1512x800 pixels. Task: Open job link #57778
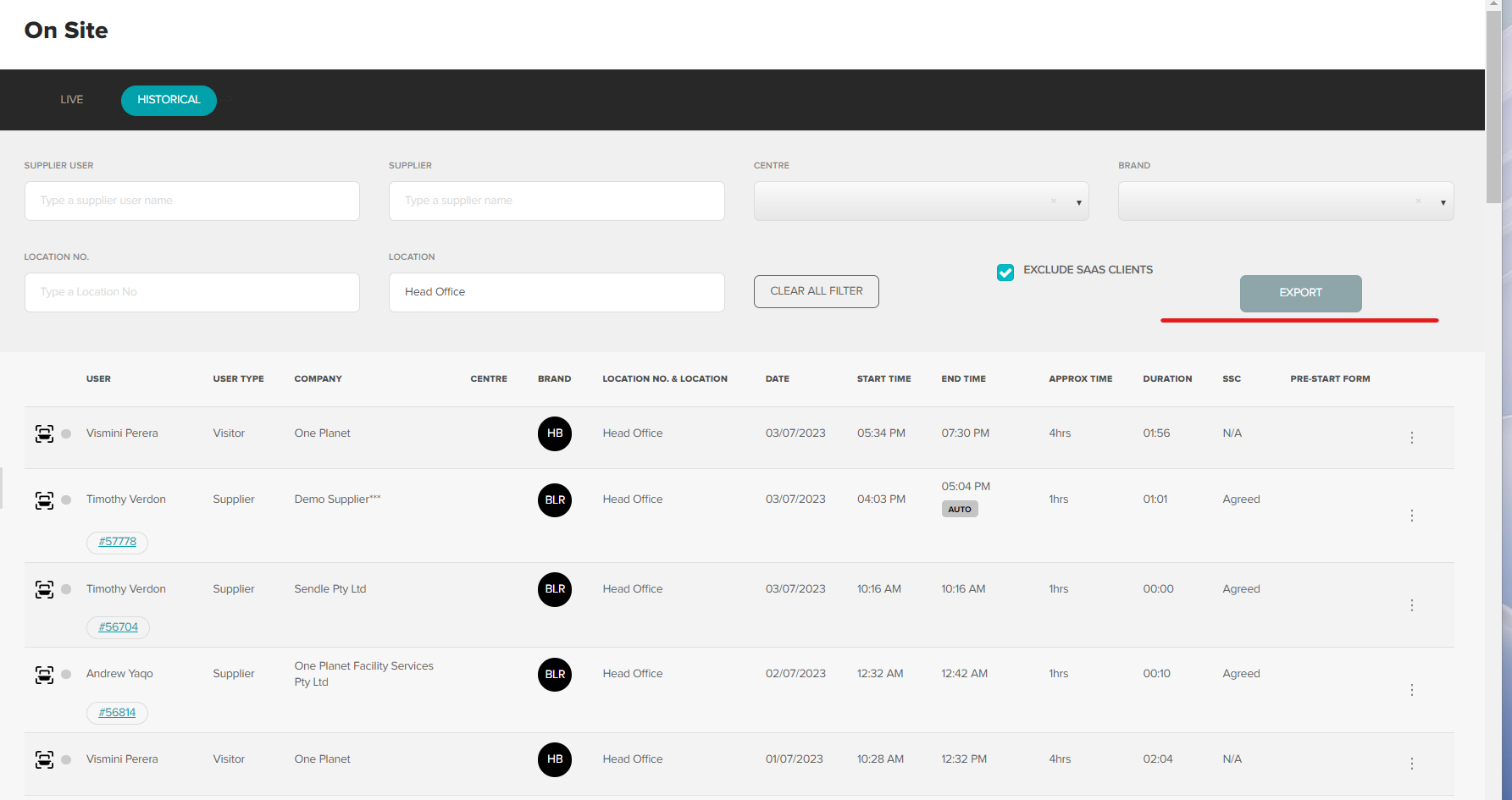[117, 542]
